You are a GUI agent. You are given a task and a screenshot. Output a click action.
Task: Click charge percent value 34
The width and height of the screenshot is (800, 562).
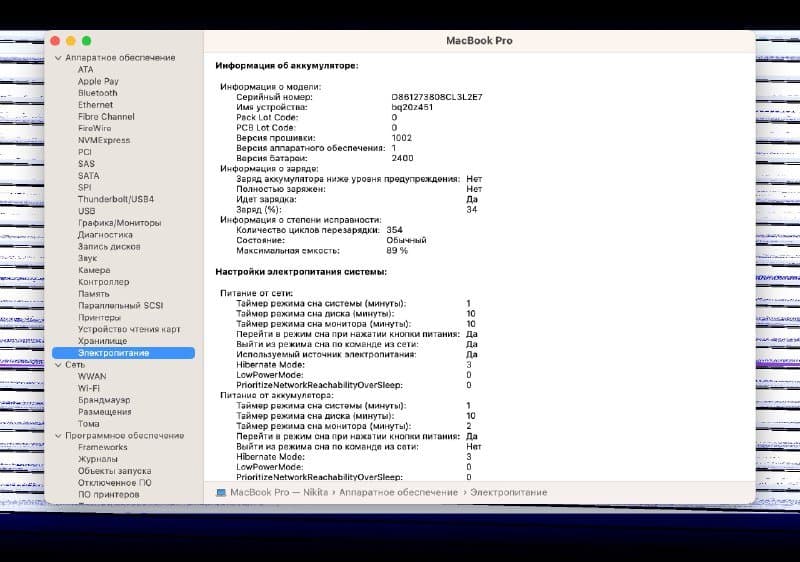click(x=472, y=210)
